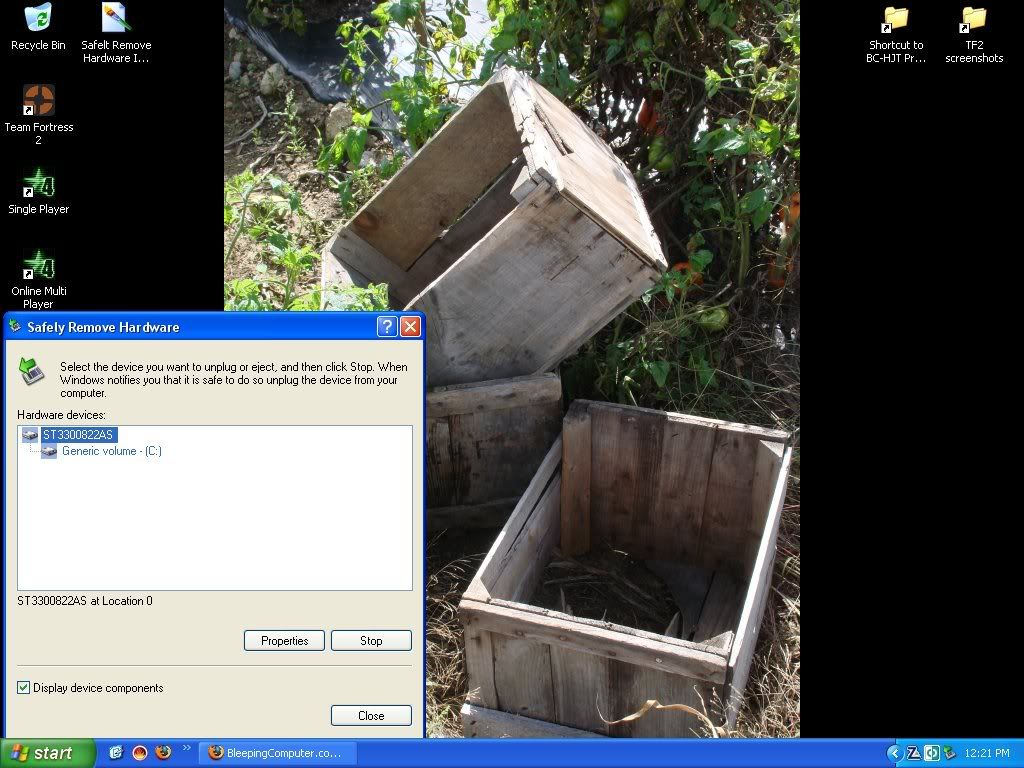Select the Team Fortress 2 desktop shortcut

[x=39, y=114]
